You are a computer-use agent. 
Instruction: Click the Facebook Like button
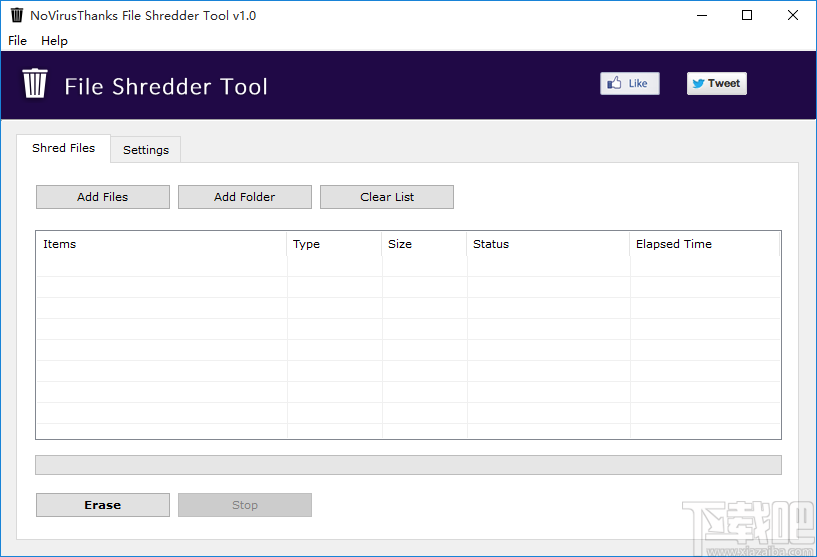[629, 83]
